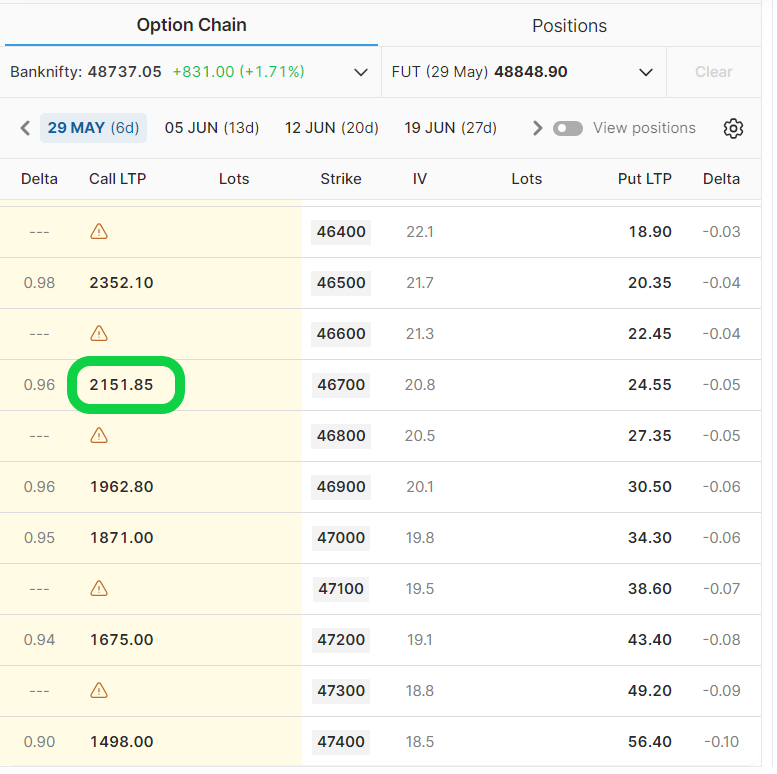Select the 29 MAY (6d) expiry

point(93,128)
